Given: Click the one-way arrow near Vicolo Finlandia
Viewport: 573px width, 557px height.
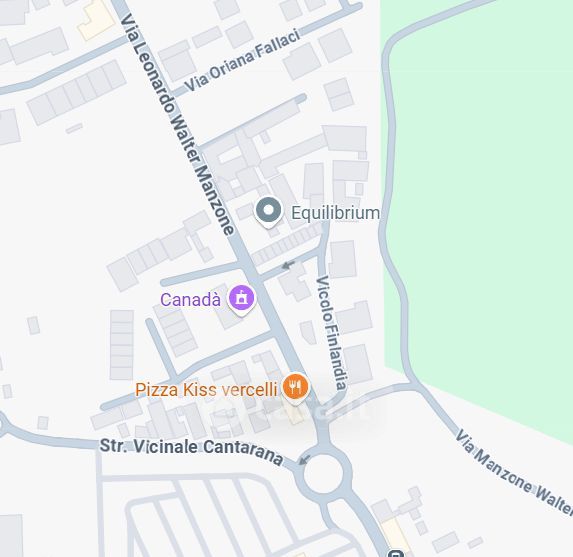Looking at the screenshot, I should [289, 264].
